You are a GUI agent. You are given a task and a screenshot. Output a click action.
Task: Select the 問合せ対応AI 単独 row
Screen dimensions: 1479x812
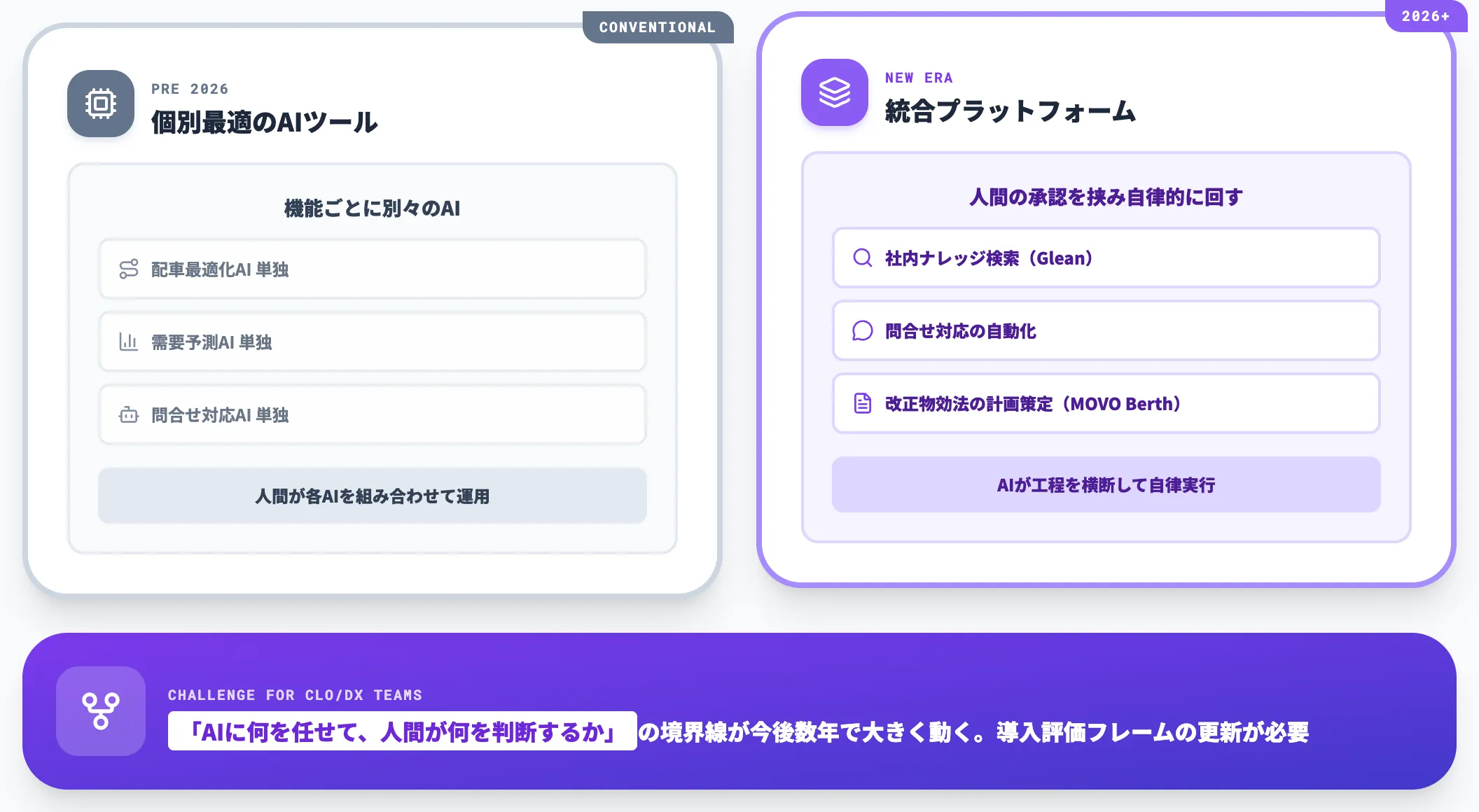[373, 415]
